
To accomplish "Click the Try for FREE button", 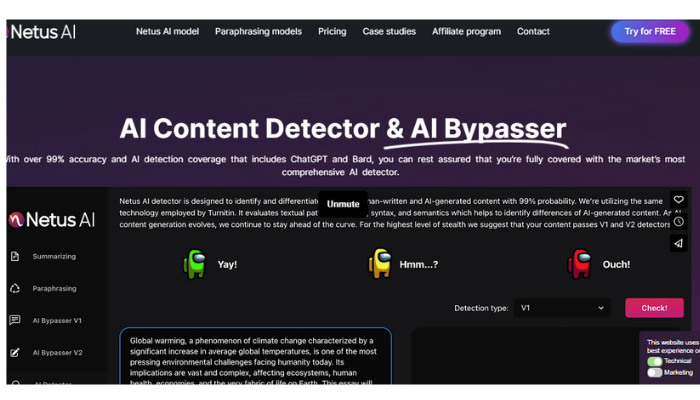I will (x=650, y=32).
